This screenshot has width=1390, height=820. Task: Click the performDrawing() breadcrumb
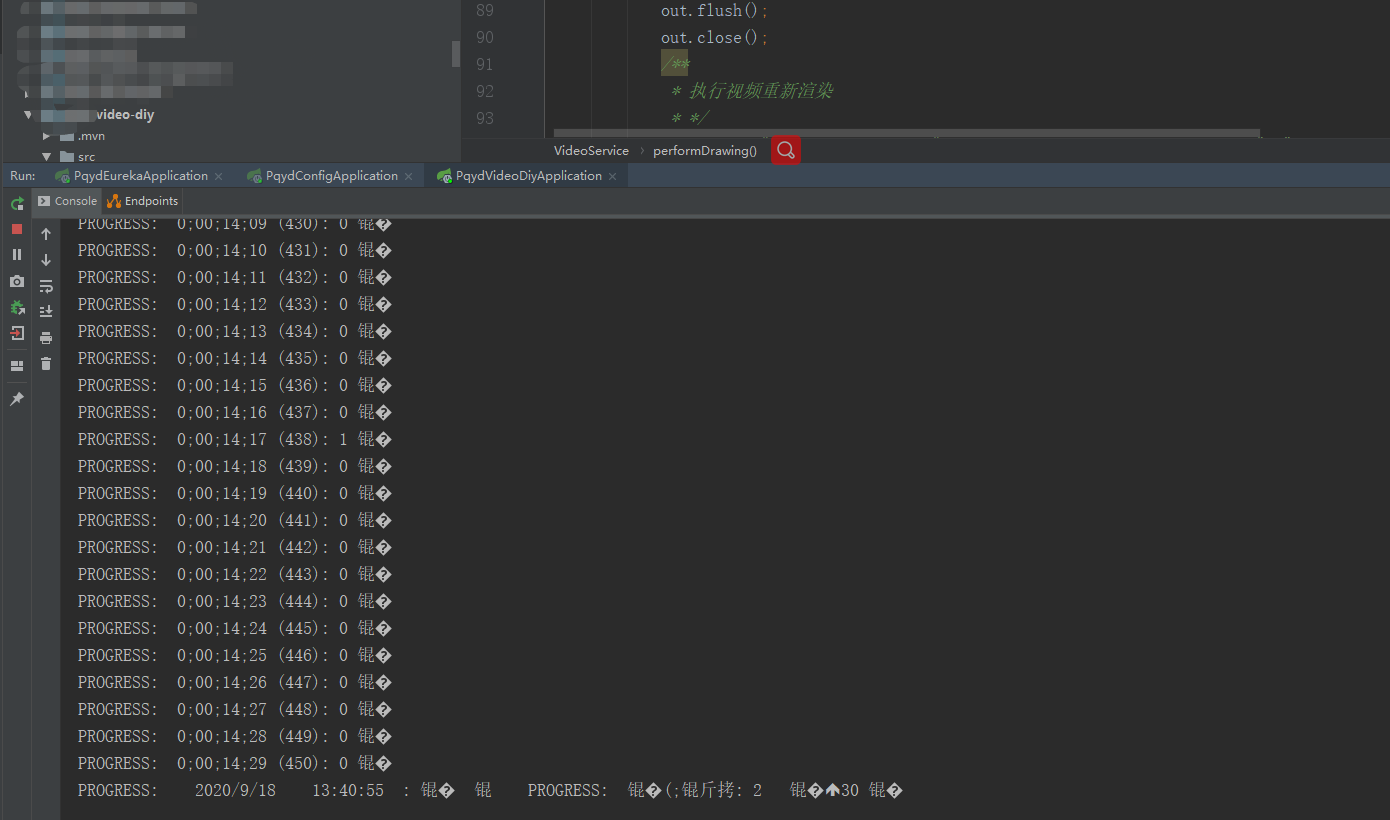[x=705, y=151]
